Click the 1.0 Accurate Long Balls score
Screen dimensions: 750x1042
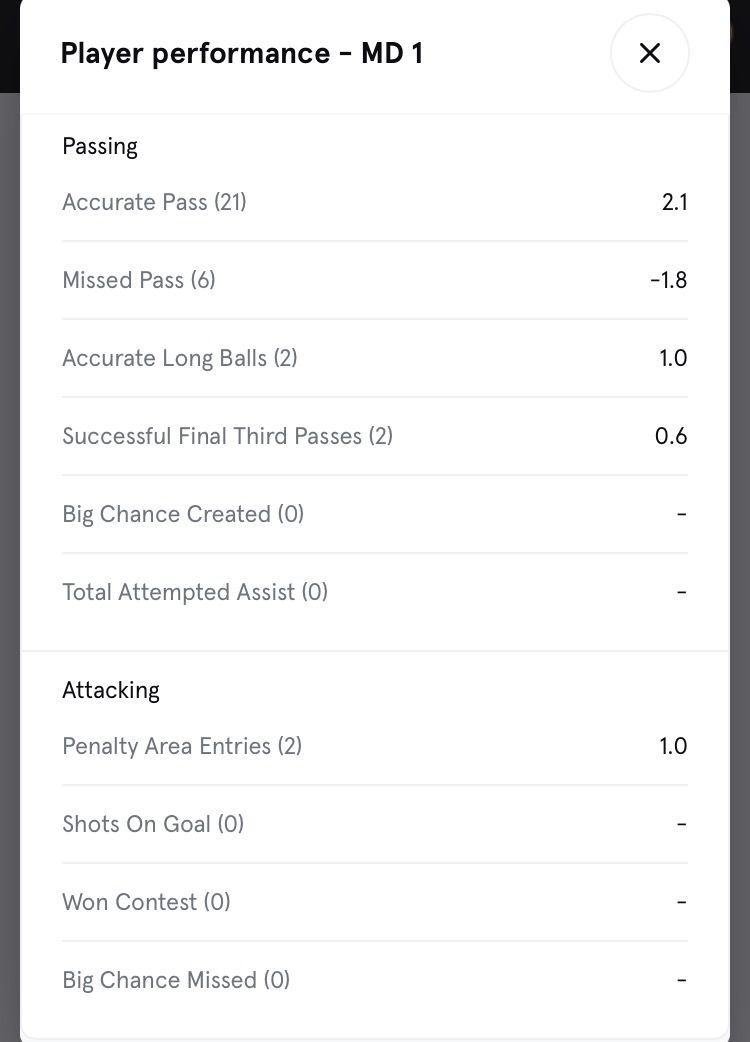click(673, 358)
